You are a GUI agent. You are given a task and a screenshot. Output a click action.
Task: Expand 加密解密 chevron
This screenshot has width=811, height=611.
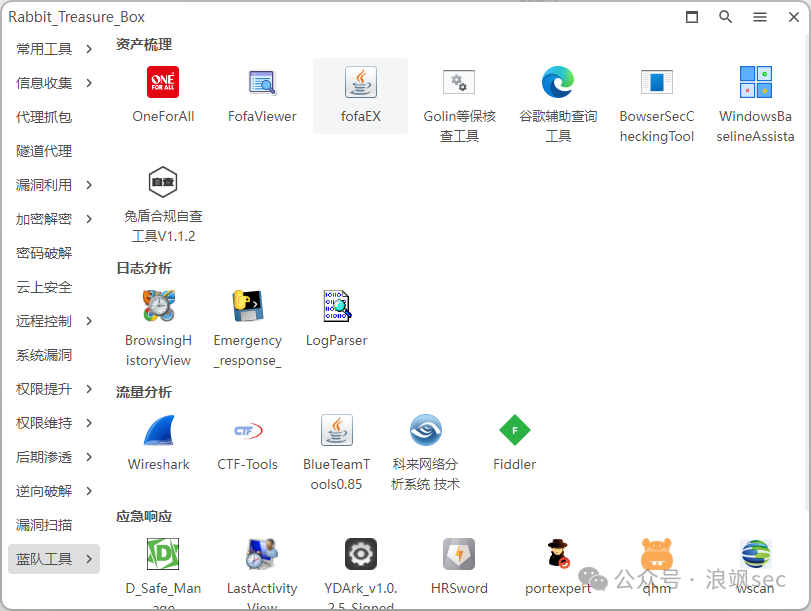pyautogui.click(x=89, y=219)
